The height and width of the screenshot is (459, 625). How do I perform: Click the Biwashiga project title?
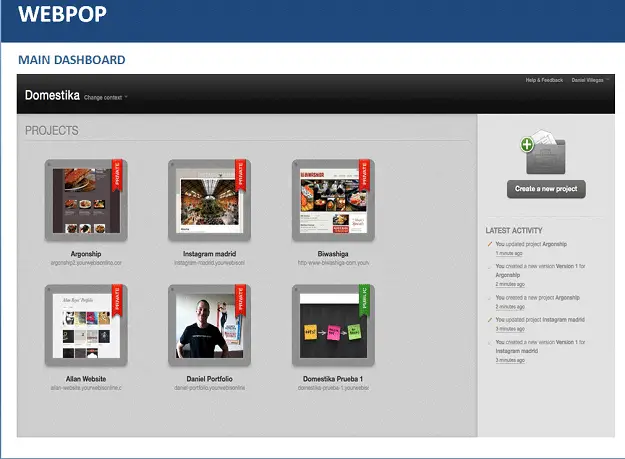pyautogui.click(x=333, y=254)
